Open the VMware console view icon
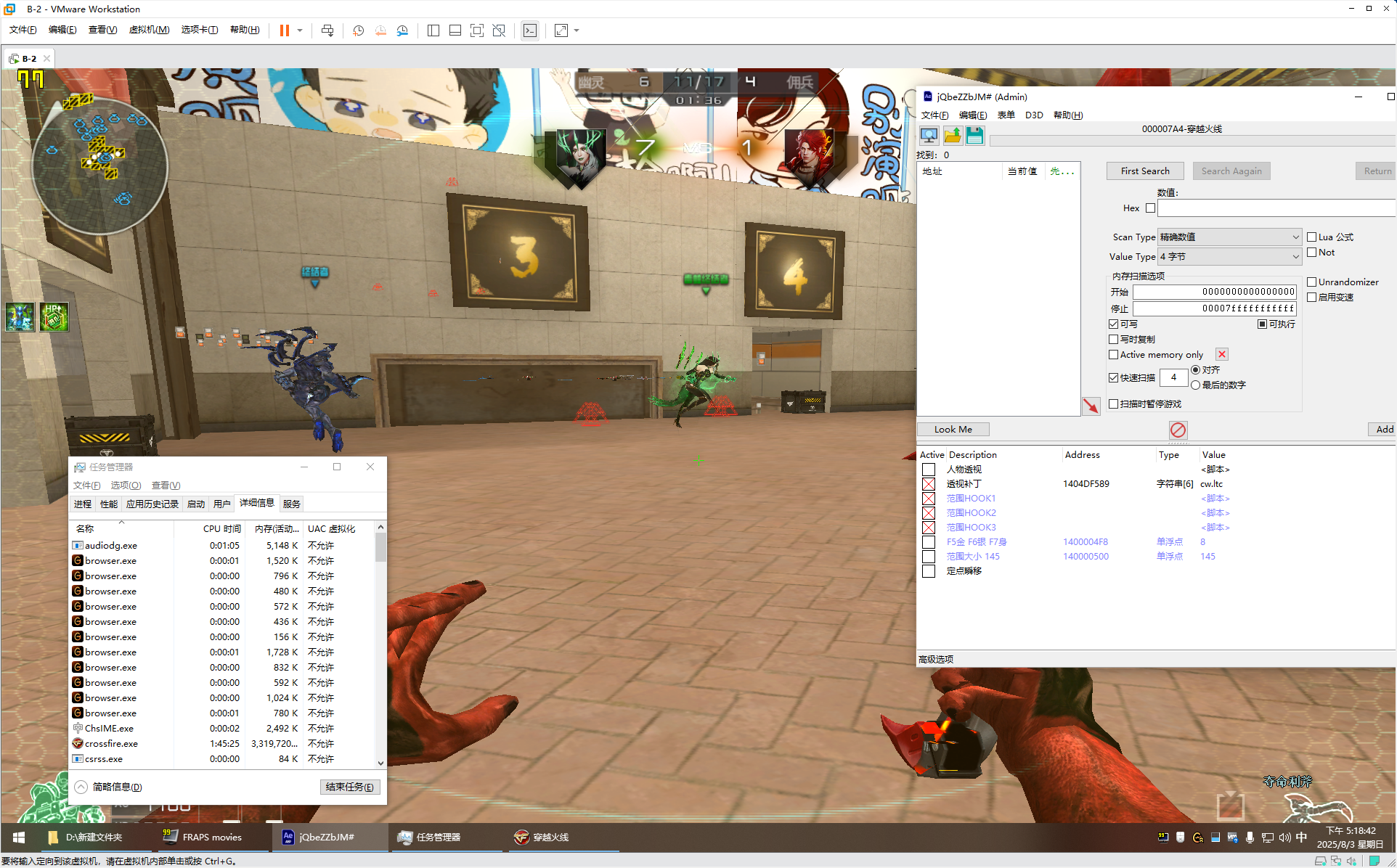Screen dimensions: 1397x868 [x=530, y=30]
